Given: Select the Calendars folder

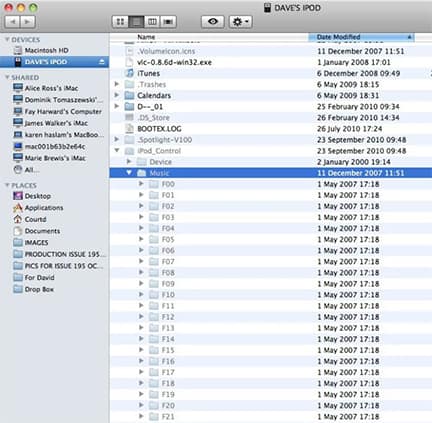Looking at the screenshot, I should [x=154, y=96].
